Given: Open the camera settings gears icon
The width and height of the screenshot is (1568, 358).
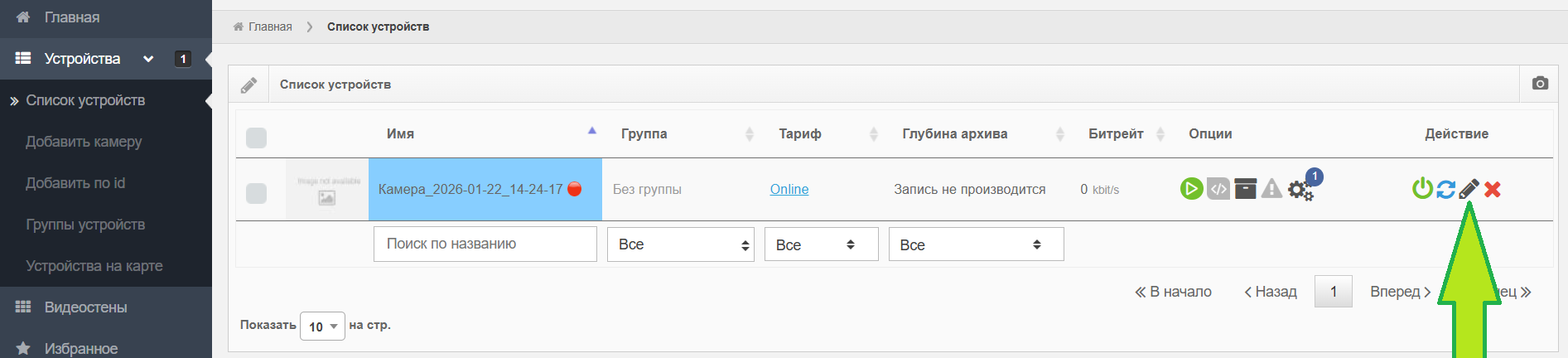Looking at the screenshot, I should 1300,191.
